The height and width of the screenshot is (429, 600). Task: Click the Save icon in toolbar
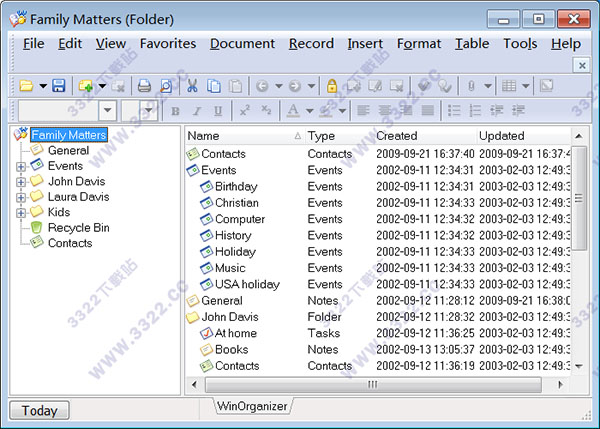[59, 86]
